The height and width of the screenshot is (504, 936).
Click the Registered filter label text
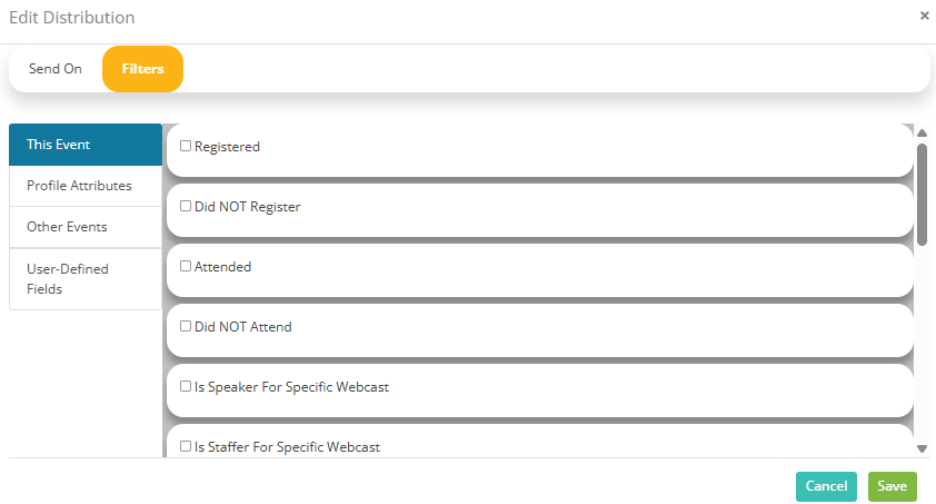[x=227, y=147]
